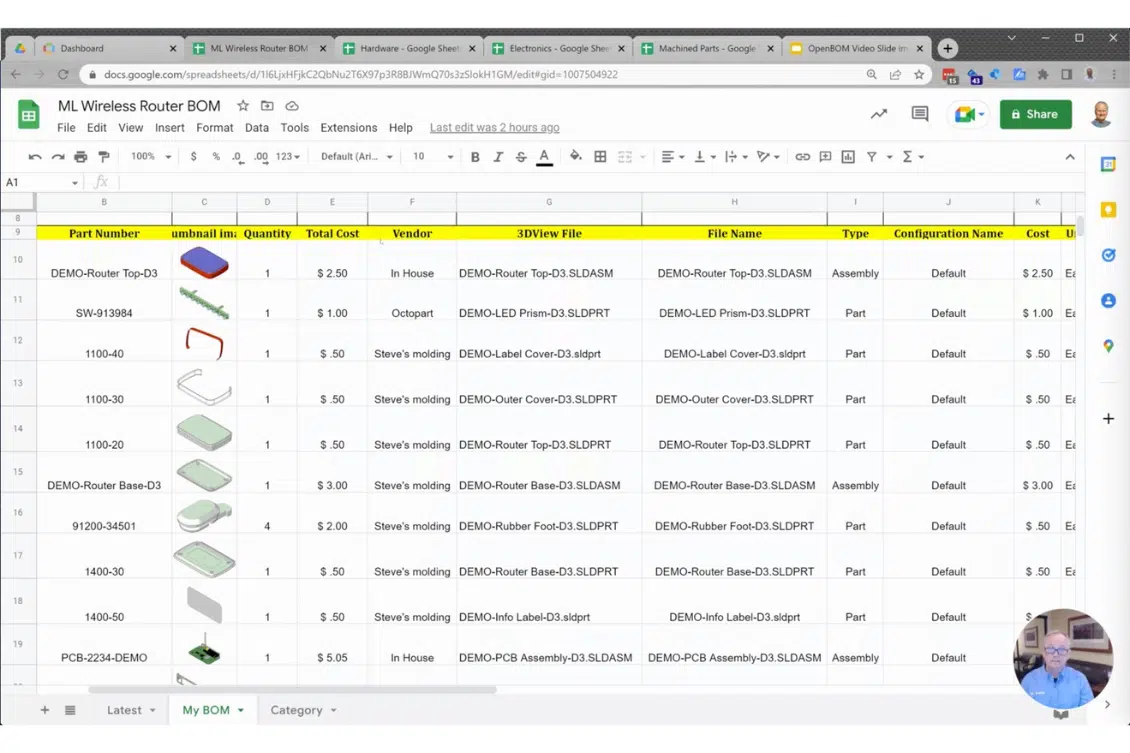Open the Extensions menu
Viewport: 1130px width, 753px height.
(x=349, y=128)
